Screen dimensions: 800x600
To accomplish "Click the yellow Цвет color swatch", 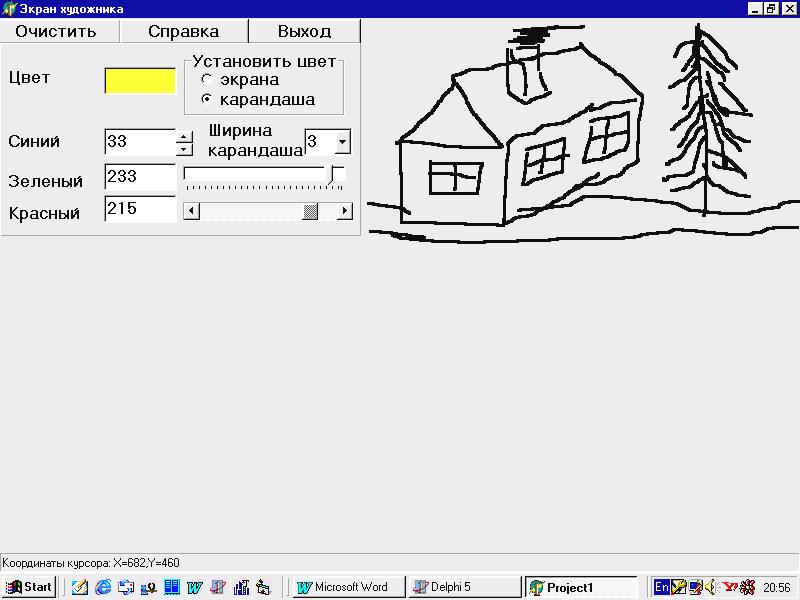I will (x=140, y=81).
